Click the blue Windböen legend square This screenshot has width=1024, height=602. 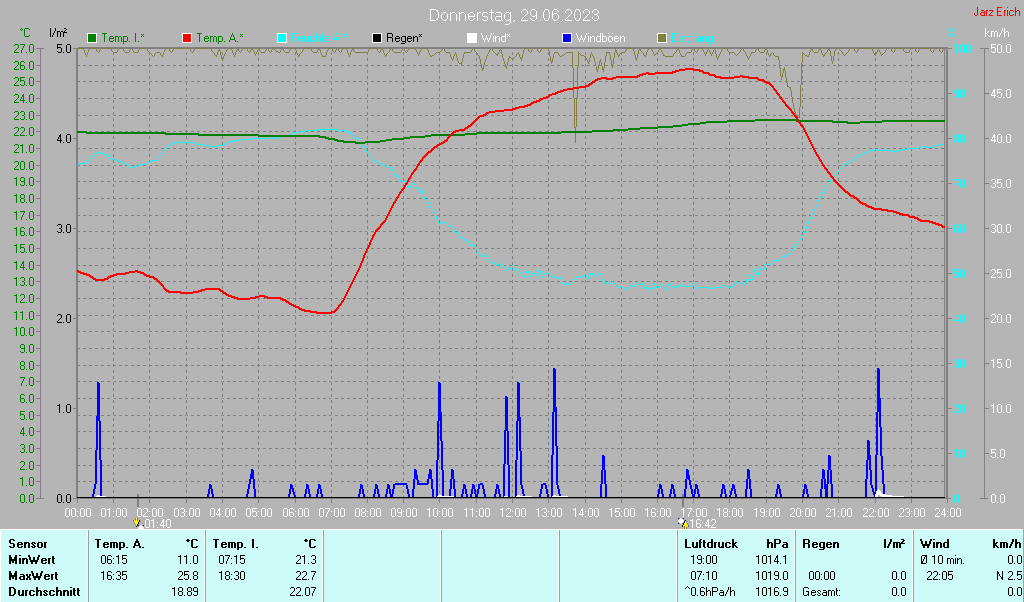point(567,39)
